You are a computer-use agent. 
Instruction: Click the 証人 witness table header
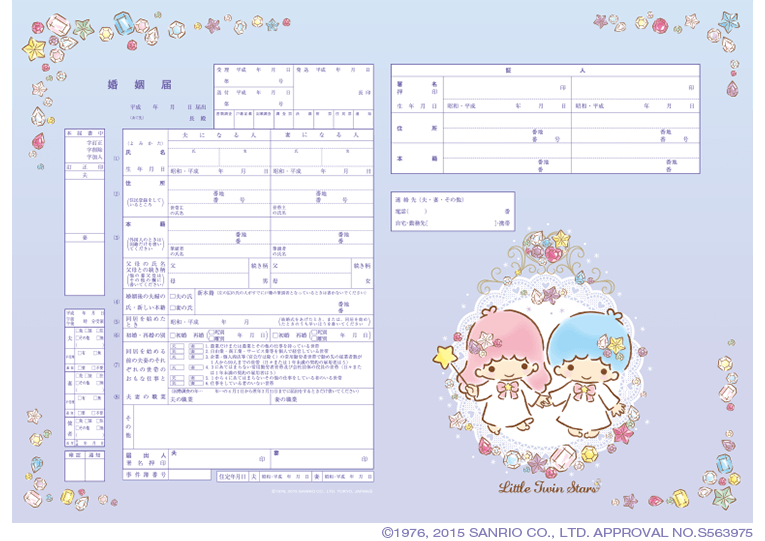point(545,70)
